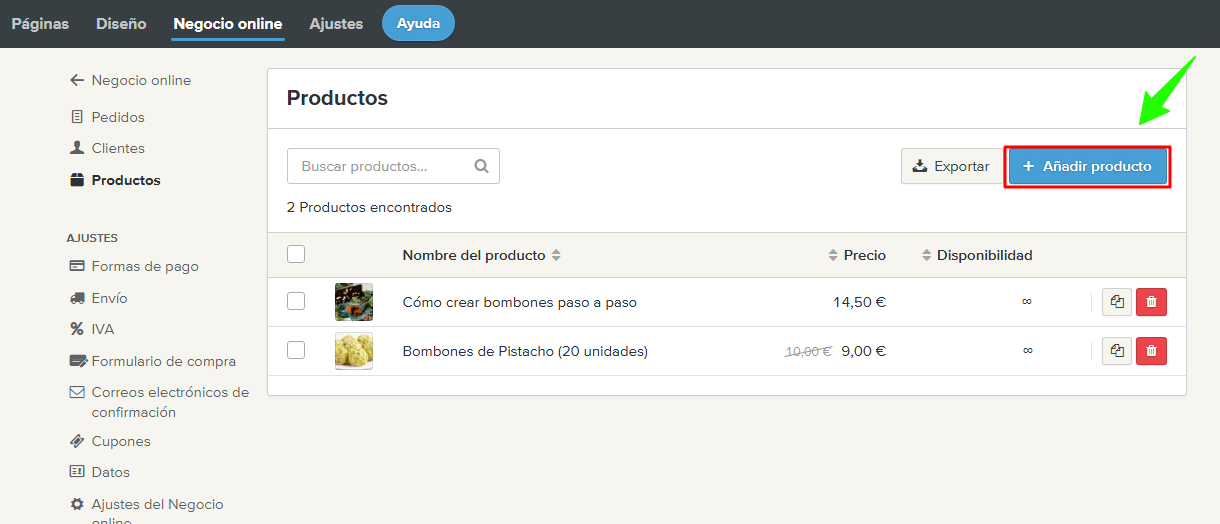Duplicate the Bombones de Pistacho product

(x=1117, y=351)
